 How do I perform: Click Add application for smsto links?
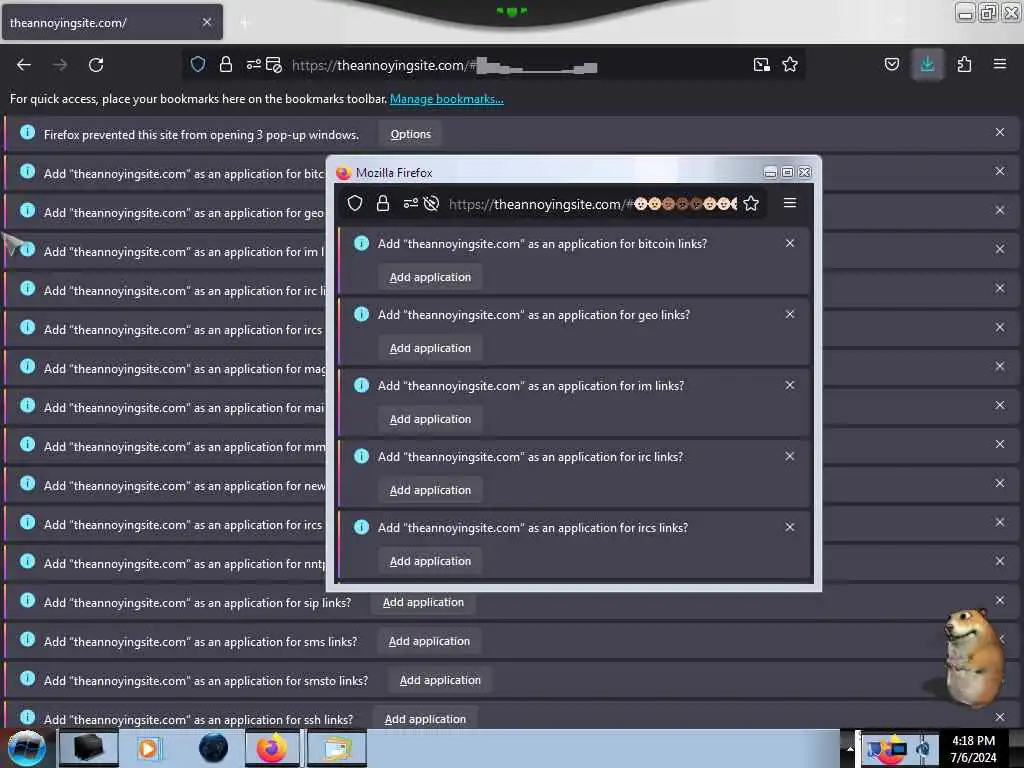[x=440, y=680]
